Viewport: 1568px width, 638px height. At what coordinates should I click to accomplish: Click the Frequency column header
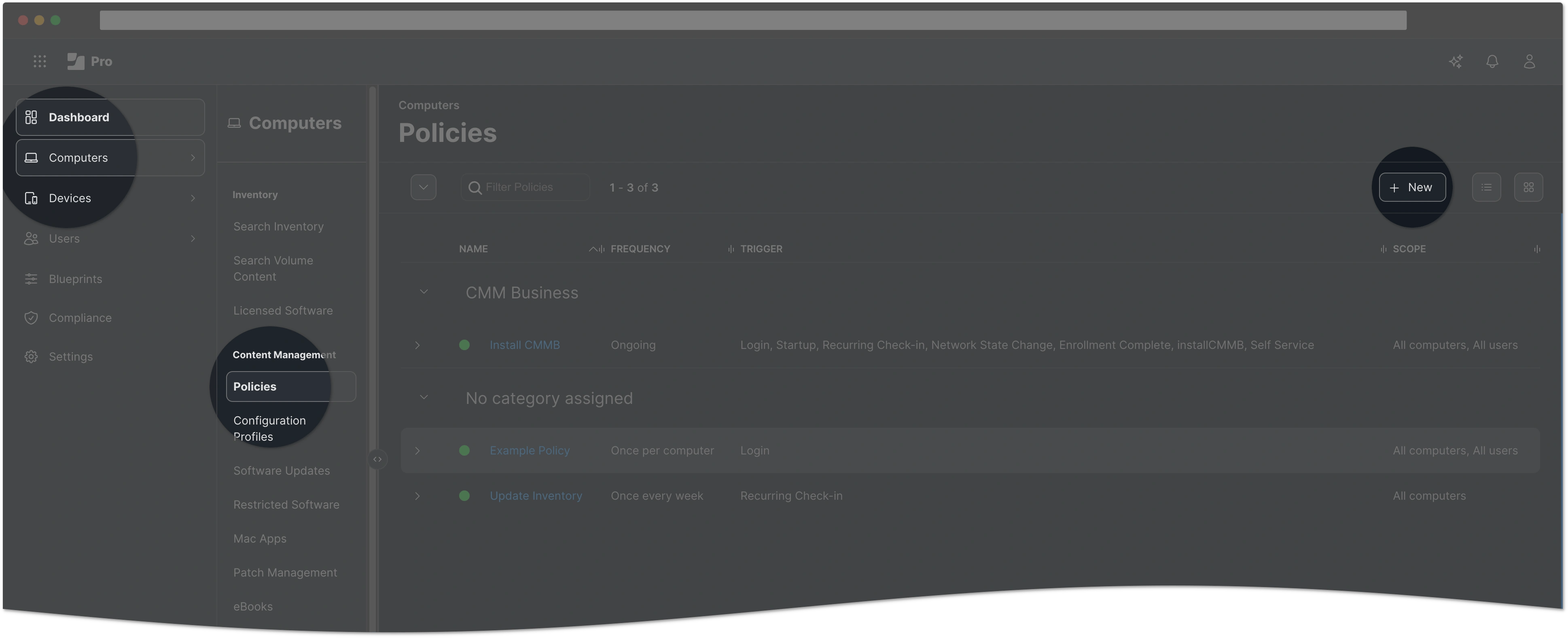click(640, 249)
